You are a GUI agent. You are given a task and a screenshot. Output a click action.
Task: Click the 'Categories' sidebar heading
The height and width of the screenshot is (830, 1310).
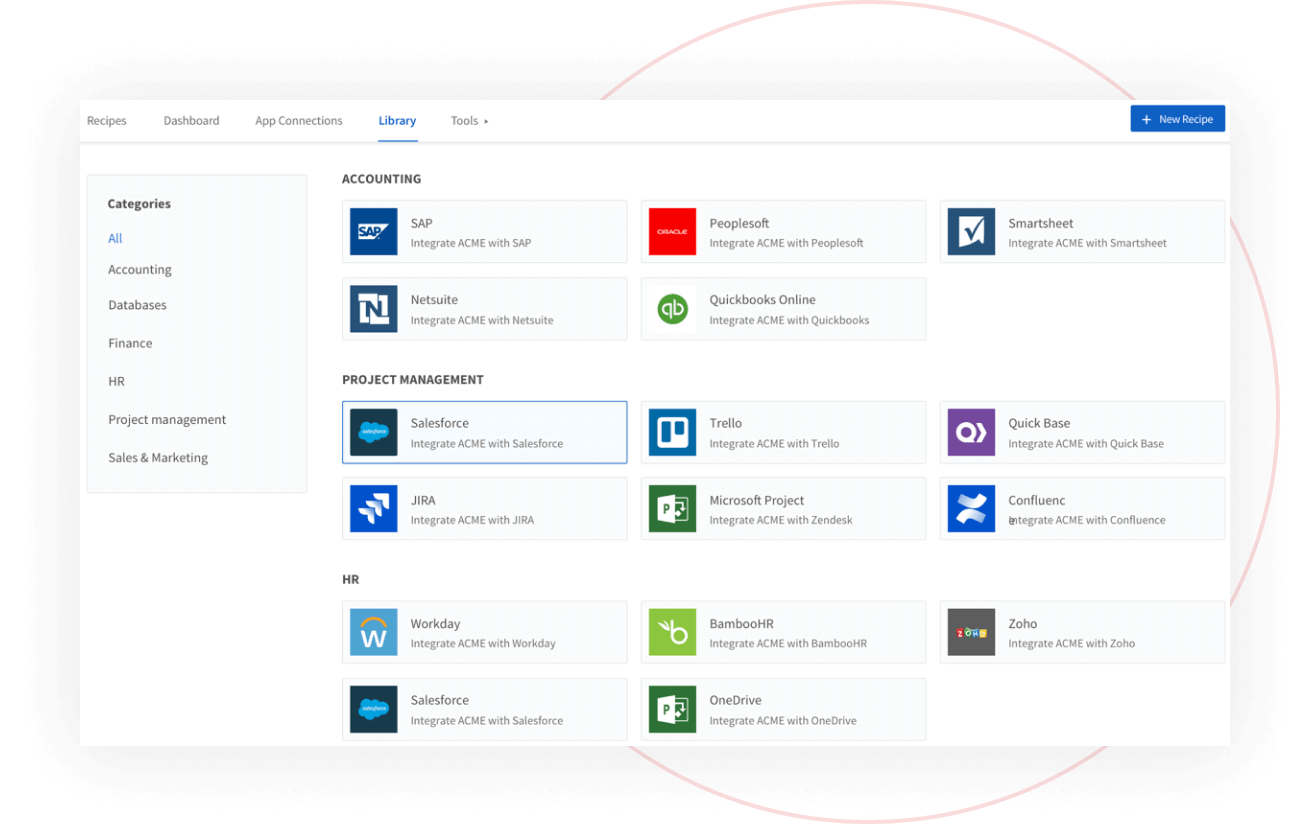[x=139, y=204]
